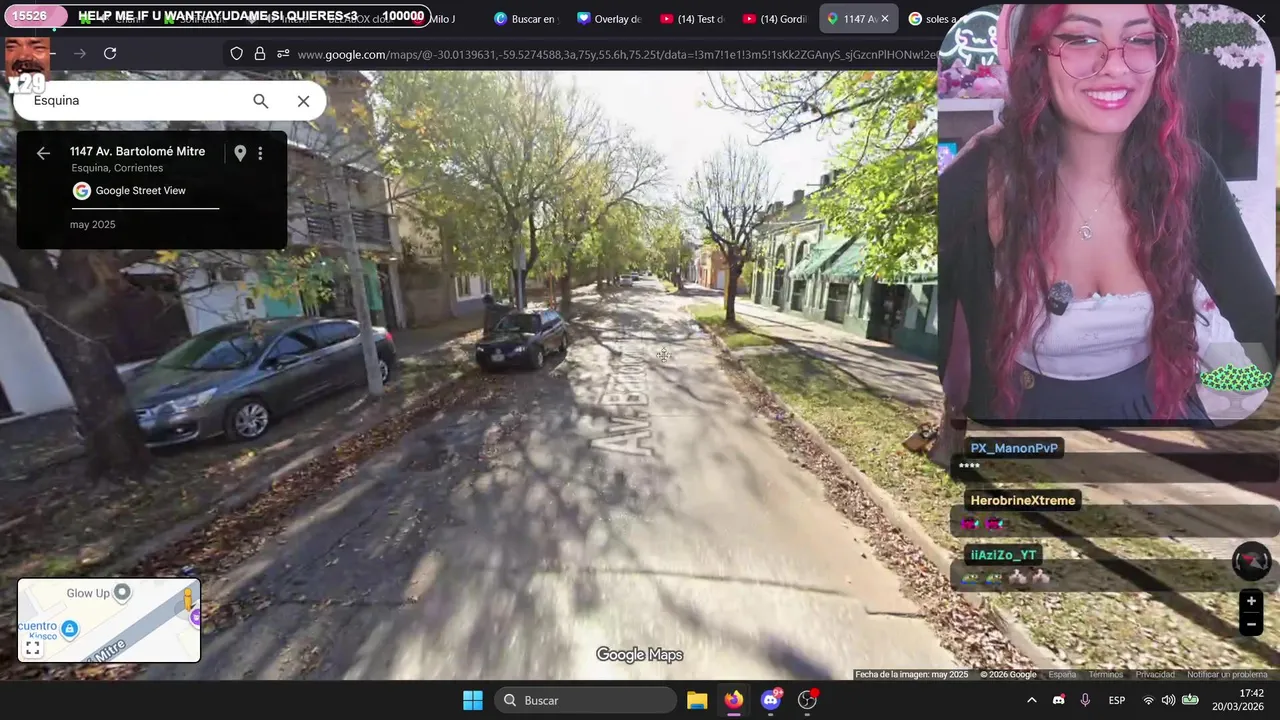Open File Explorer from the taskbar
Image resolution: width=1280 pixels, height=720 pixels.
click(697, 700)
